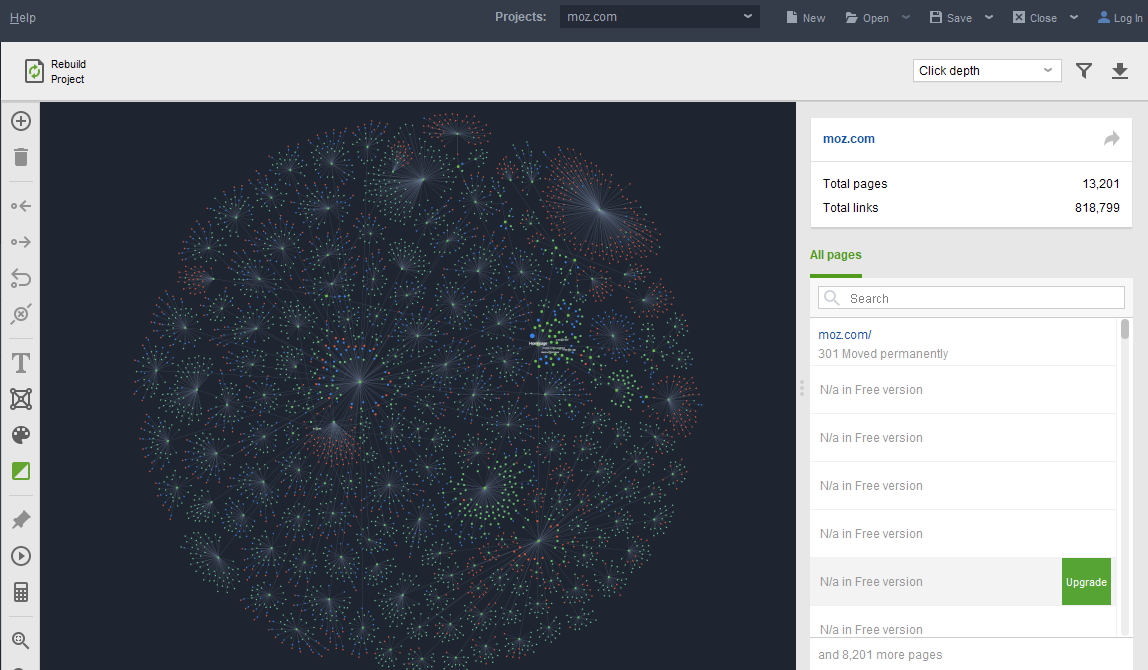Click the node layout square icon
The image size is (1148, 670).
click(x=20, y=399)
